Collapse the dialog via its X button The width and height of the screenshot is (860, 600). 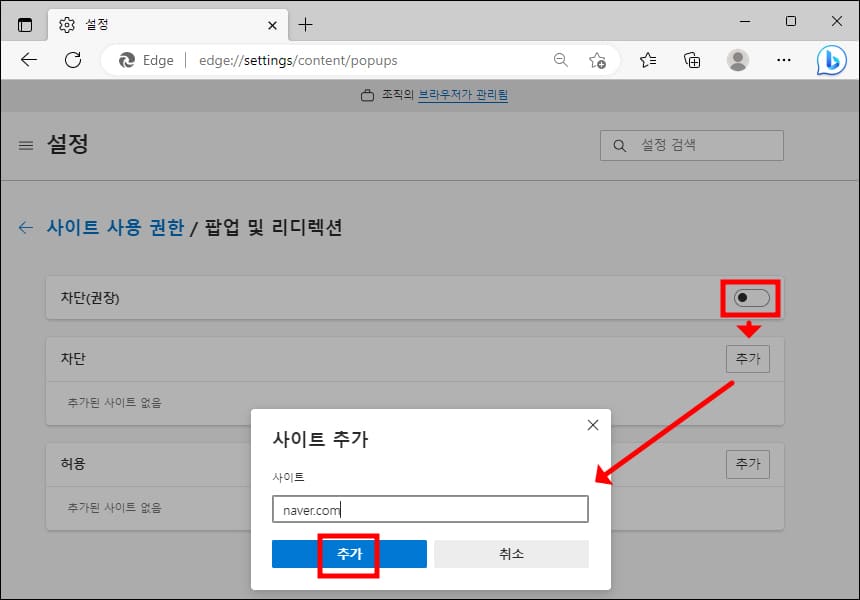(592, 424)
